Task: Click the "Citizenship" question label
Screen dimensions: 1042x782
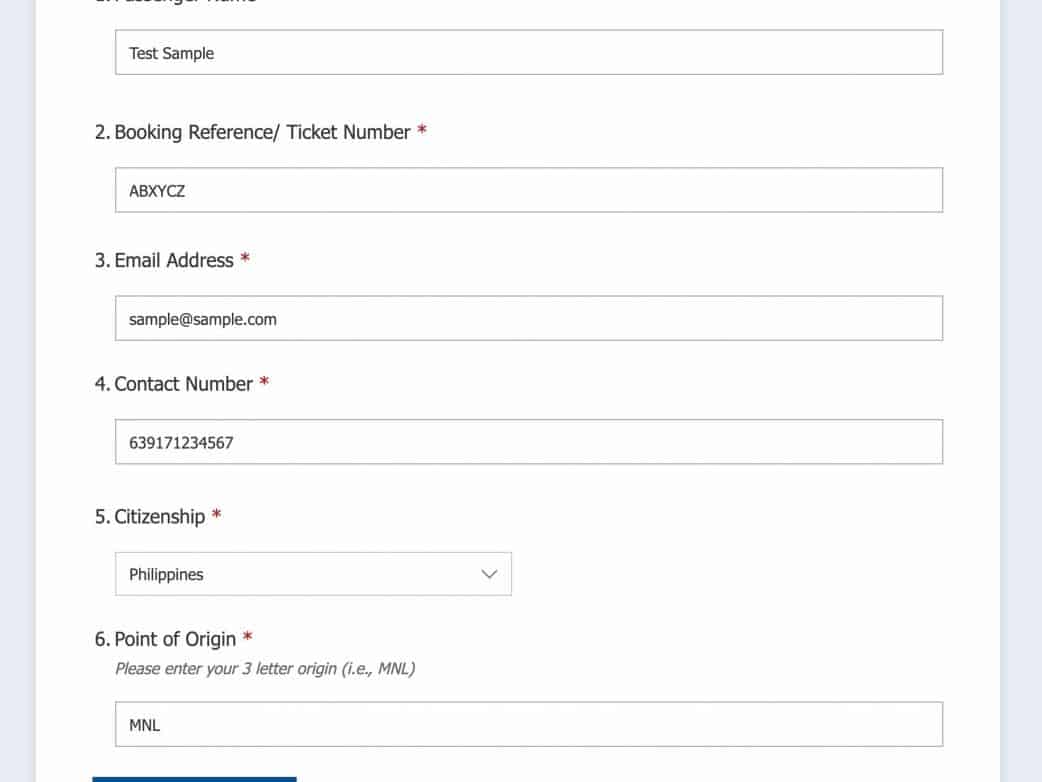Action: [x=159, y=517]
